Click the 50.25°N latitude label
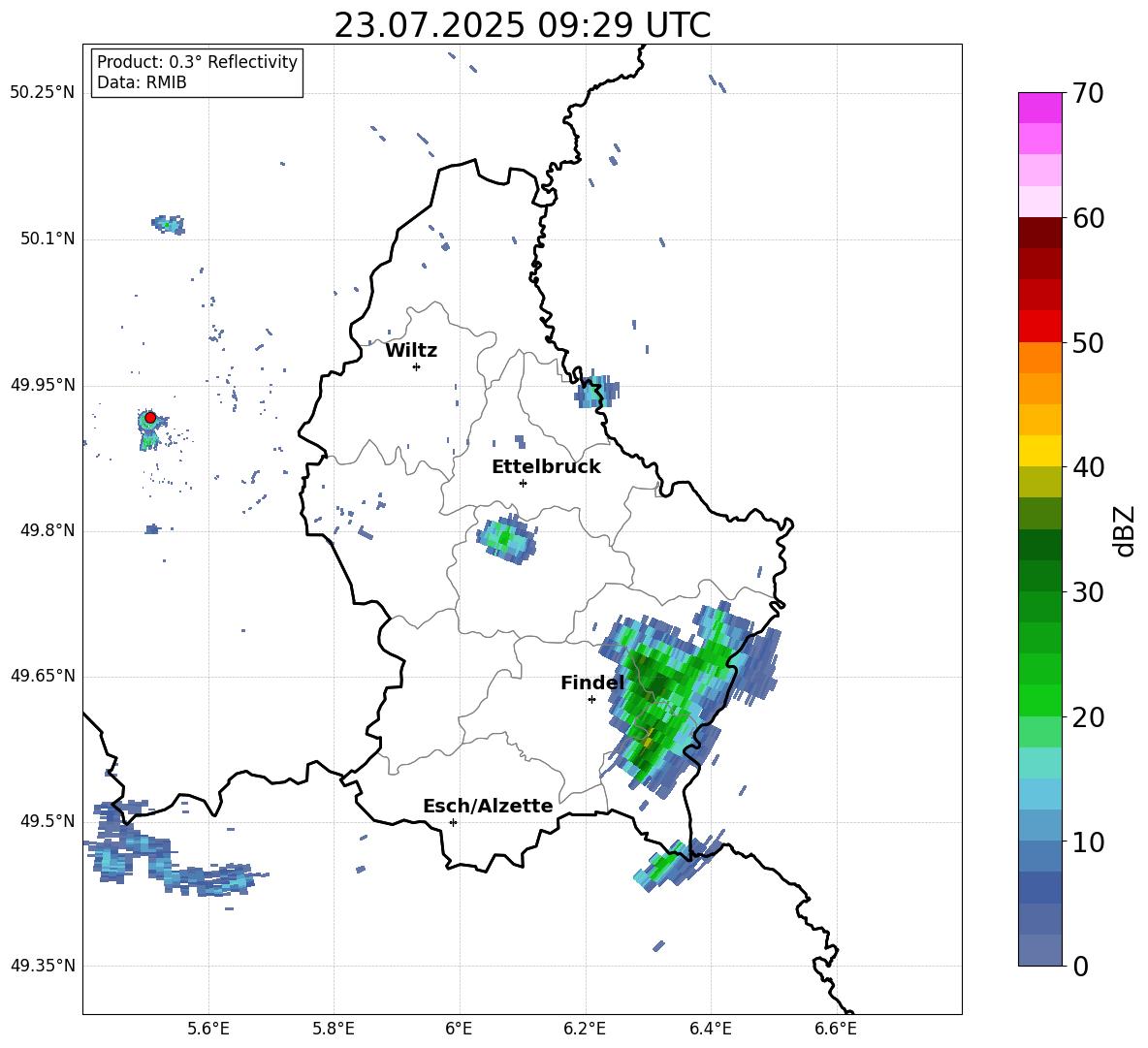This screenshot has width=1148, height=1048. click(x=43, y=93)
